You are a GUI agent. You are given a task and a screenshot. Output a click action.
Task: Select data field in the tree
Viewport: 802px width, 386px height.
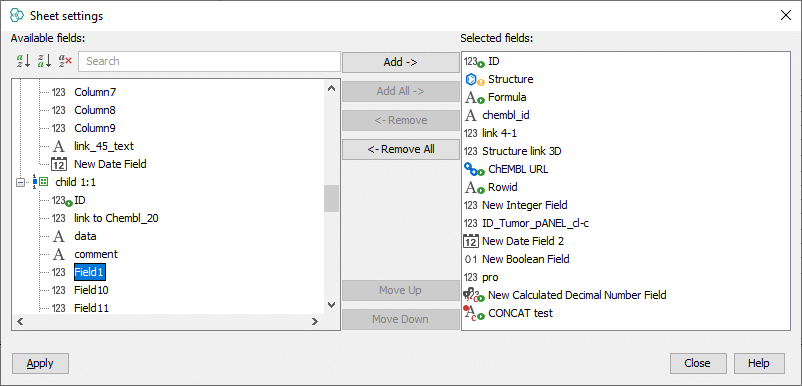85,236
